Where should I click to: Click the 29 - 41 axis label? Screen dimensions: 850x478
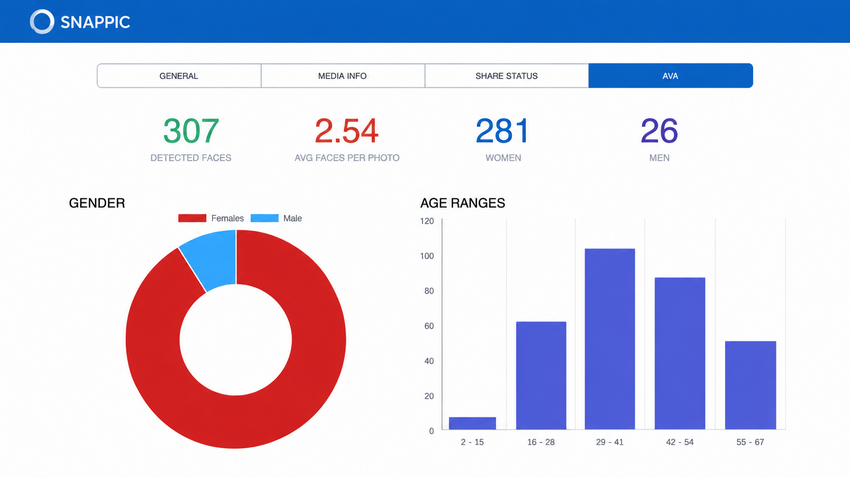point(610,442)
